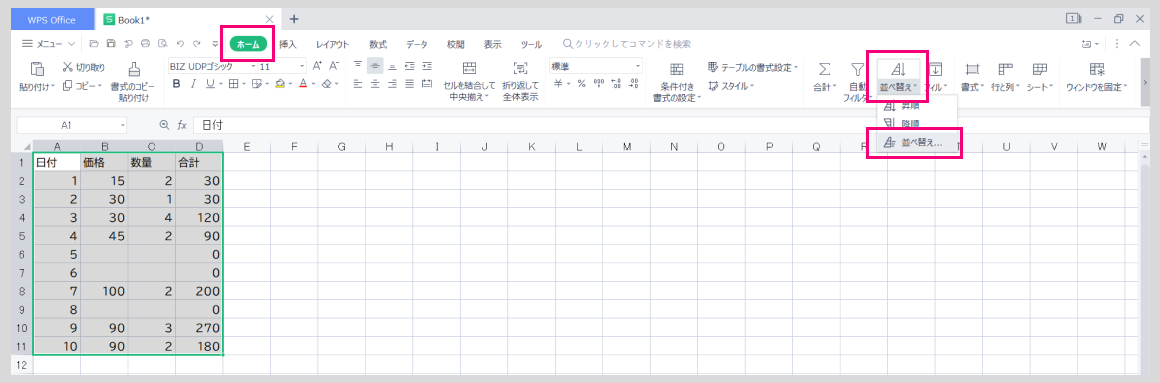Viewport: 1160px width, 383px height.
Task: Open Table Format (テーブルの書式設定) dropdown
Action: 753,67
